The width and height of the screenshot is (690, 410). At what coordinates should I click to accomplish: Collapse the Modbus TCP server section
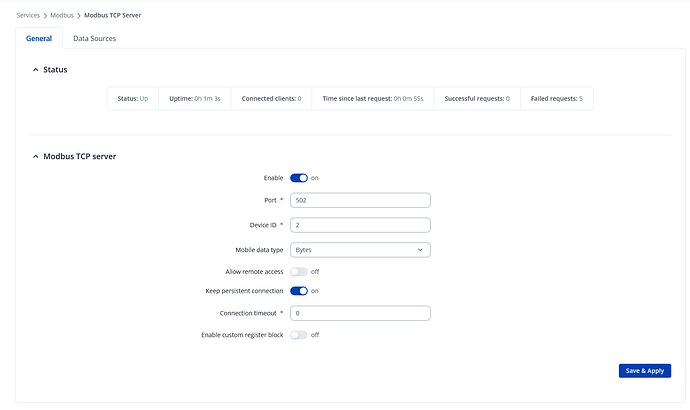click(36, 157)
